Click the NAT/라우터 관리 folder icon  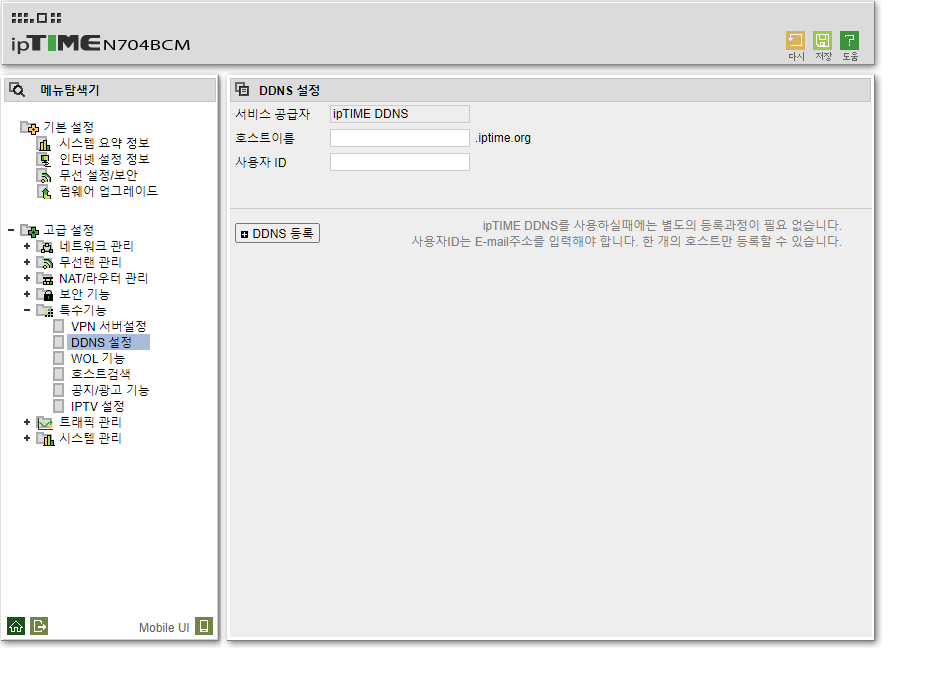click(x=45, y=279)
